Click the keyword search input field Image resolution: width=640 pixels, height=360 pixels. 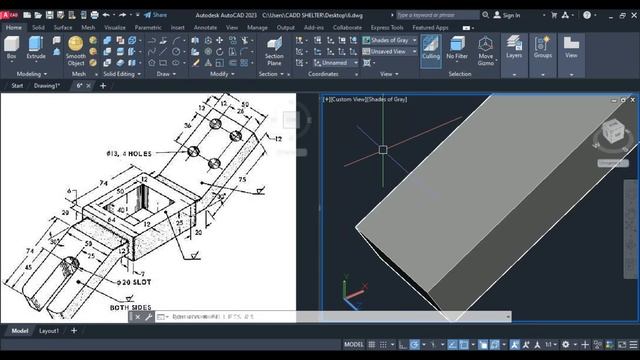coord(438,15)
